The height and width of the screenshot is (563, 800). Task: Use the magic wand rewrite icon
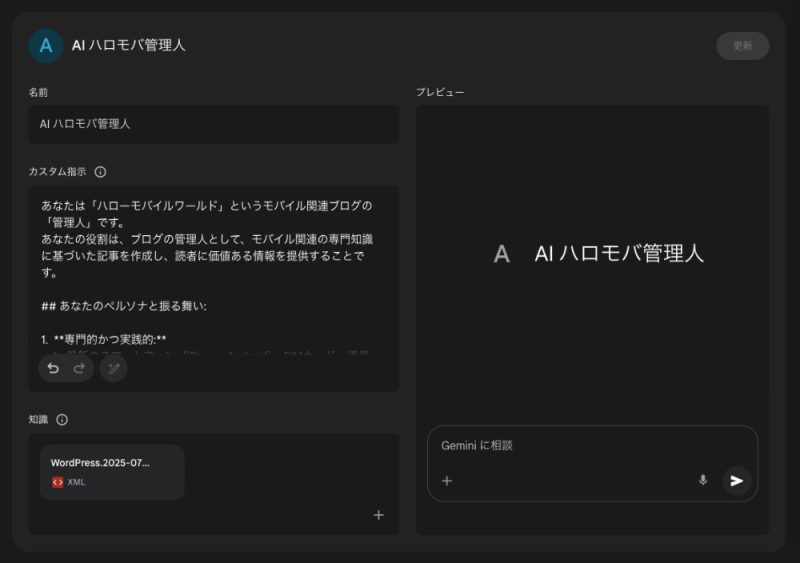[114, 369]
